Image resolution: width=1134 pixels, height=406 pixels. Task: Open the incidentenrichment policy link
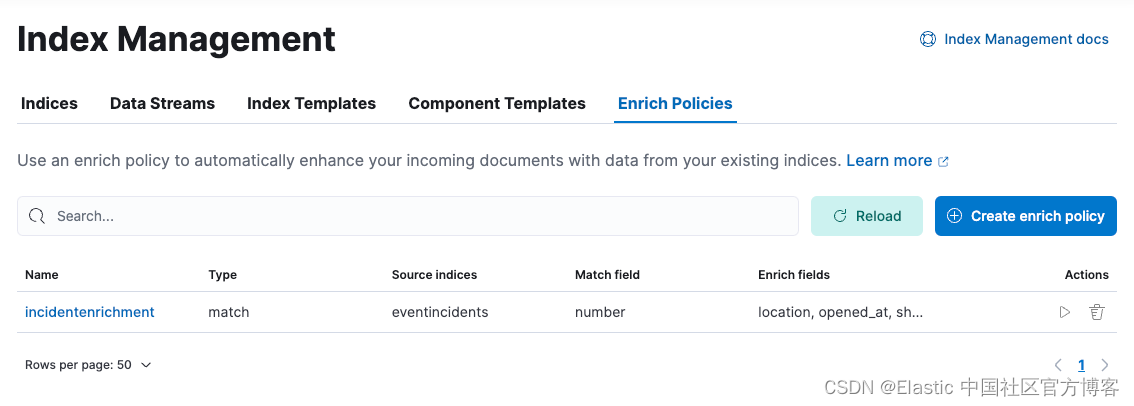[x=90, y=312]
